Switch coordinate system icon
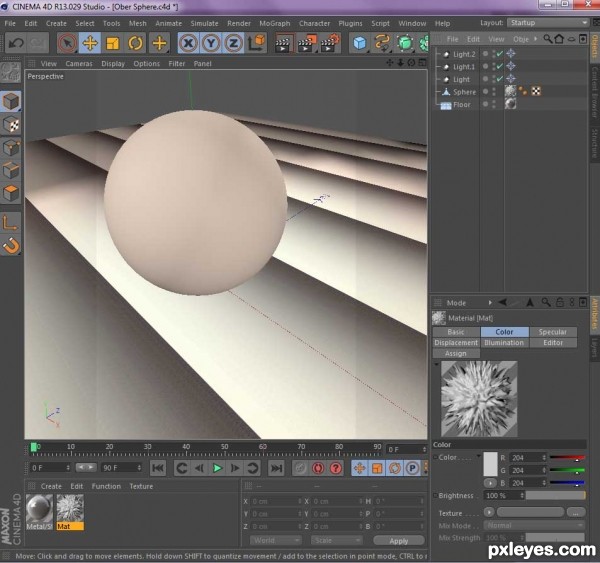The width and height of the screenshot is (600, 563). pyautogui.click(x=256, y=43)
